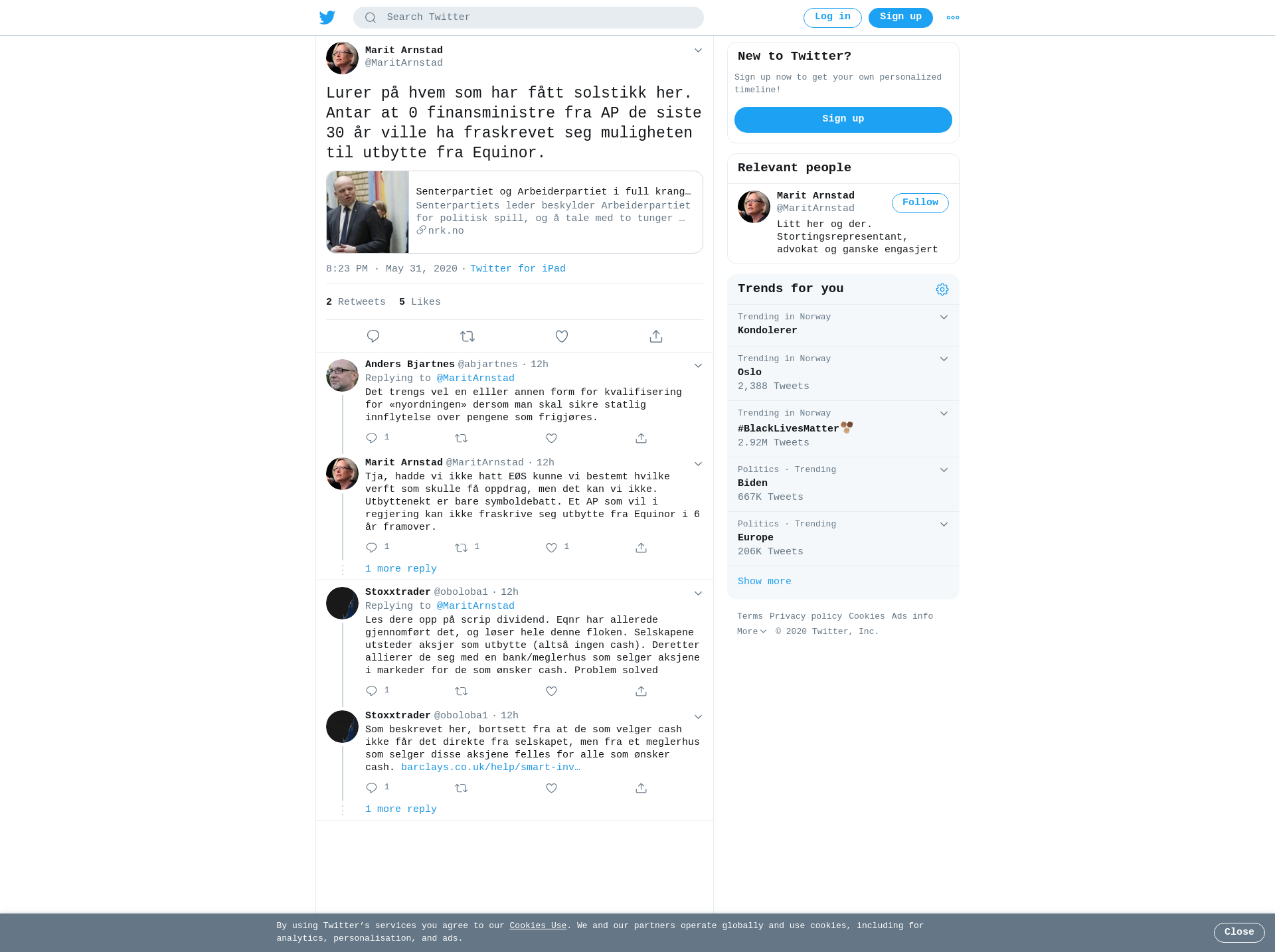Expand options chevron on main tweet
This screenshot has width=1275, height=952.
(x=698, y=50)
